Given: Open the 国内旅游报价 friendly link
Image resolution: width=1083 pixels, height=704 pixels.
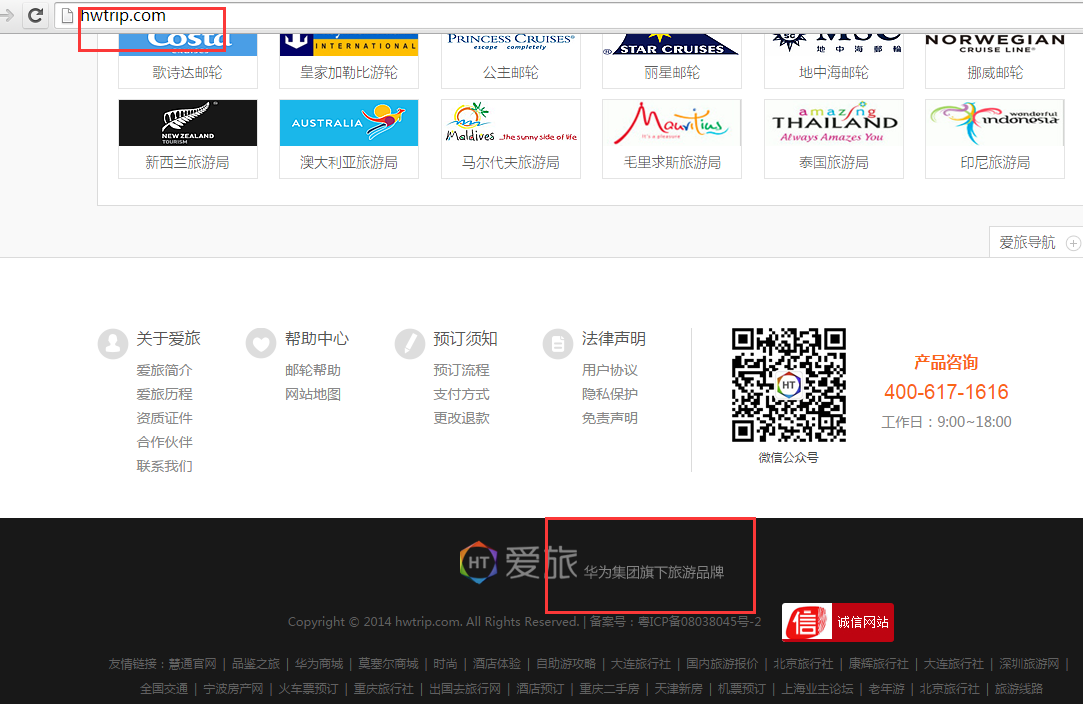Looking at the screenshot, I should (722, 664).
